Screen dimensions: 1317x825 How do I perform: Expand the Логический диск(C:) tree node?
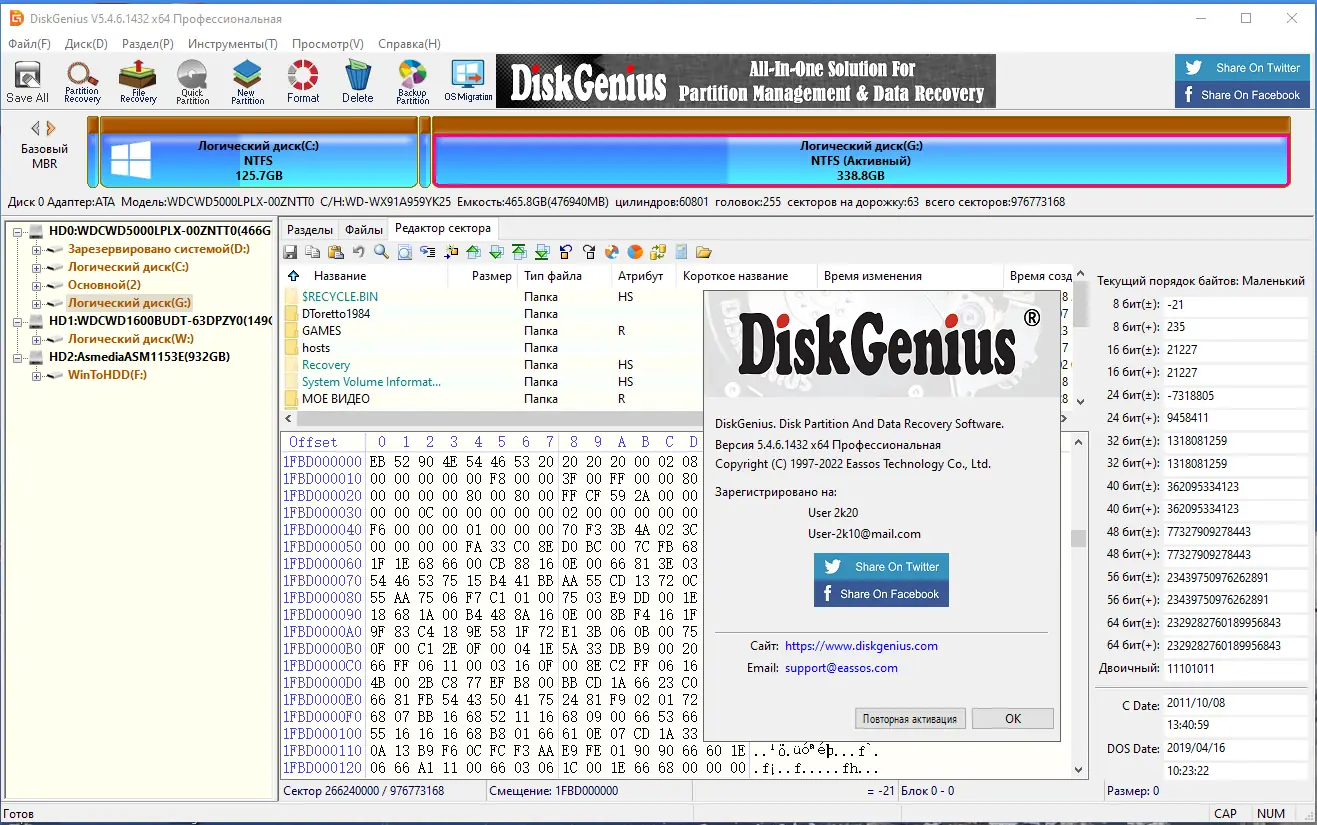point(37,267)
